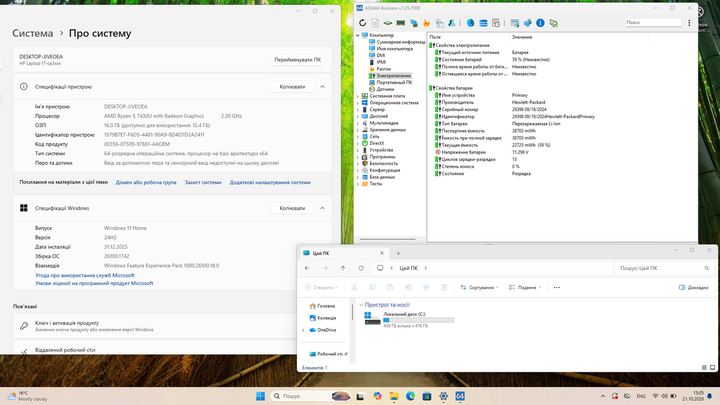
Task: Click the Система breadcrumb in Settings
Action: 33,34
